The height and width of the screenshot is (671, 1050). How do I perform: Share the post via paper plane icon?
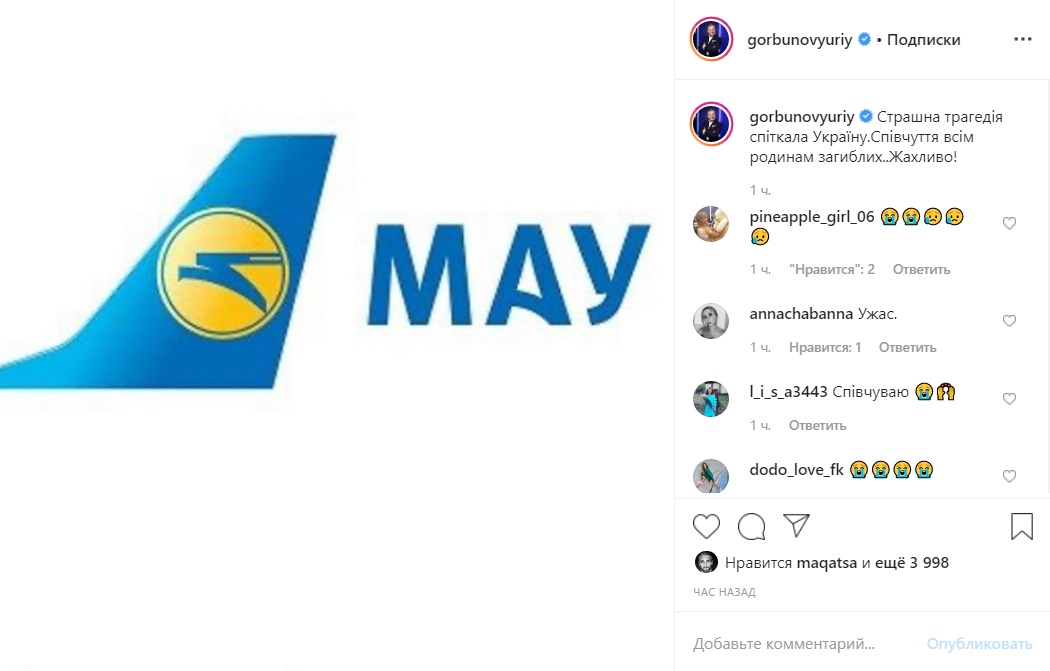tap(796, 526)
